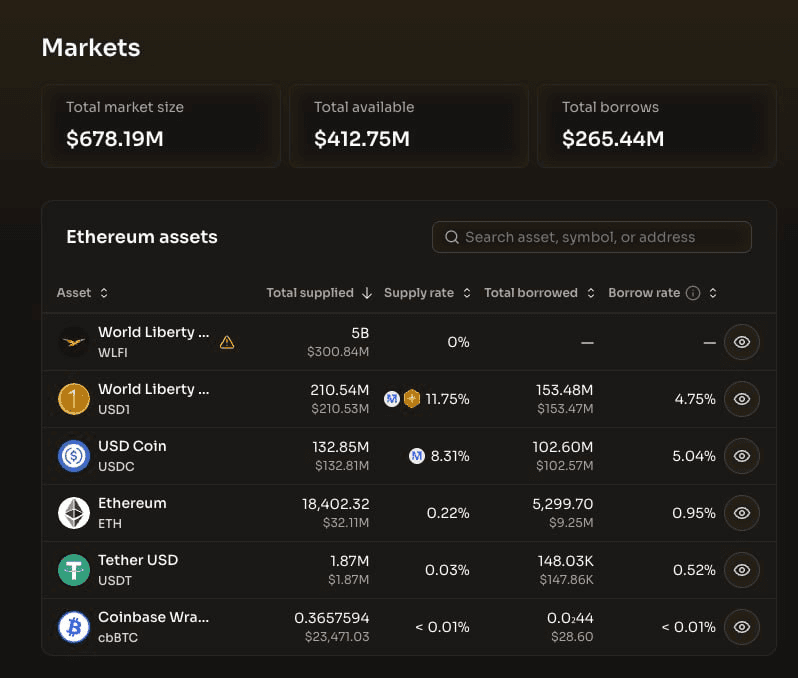Click the $23,471.03 cbBTC supplied amount
Viewport: 798px width, 678px height.
tap(337, 637)
